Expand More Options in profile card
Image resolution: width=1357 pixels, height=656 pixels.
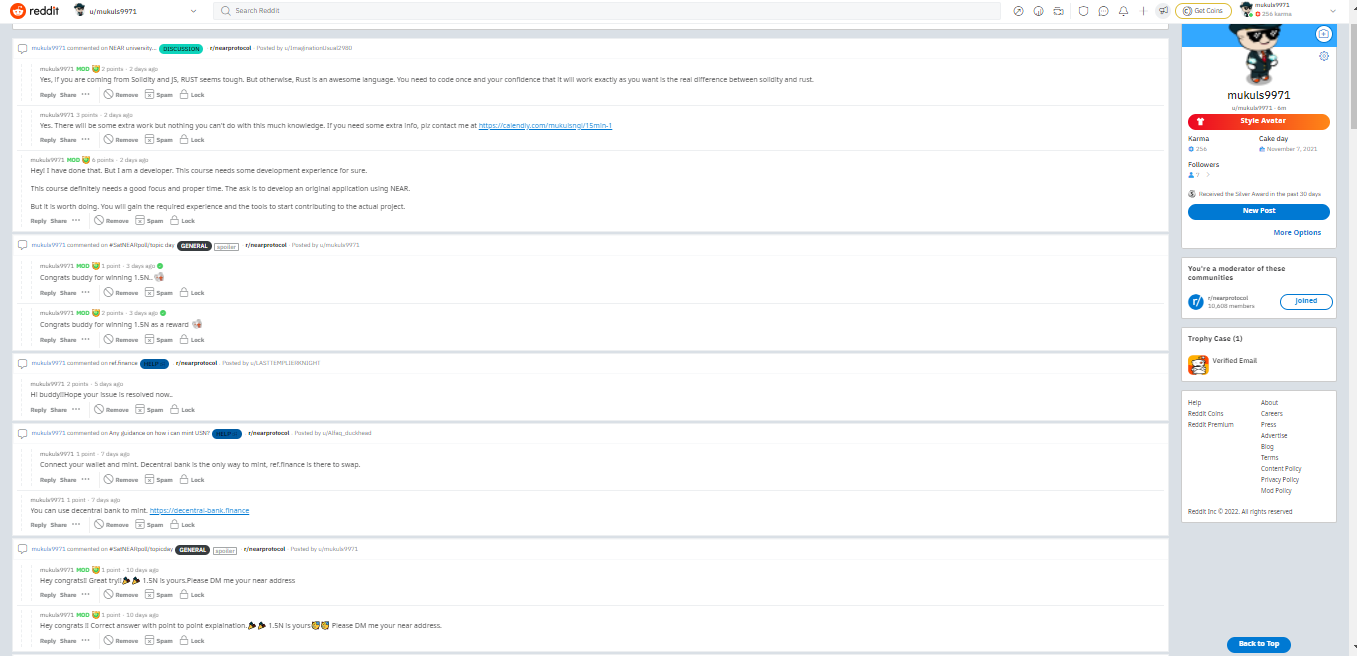point(1297,233)
